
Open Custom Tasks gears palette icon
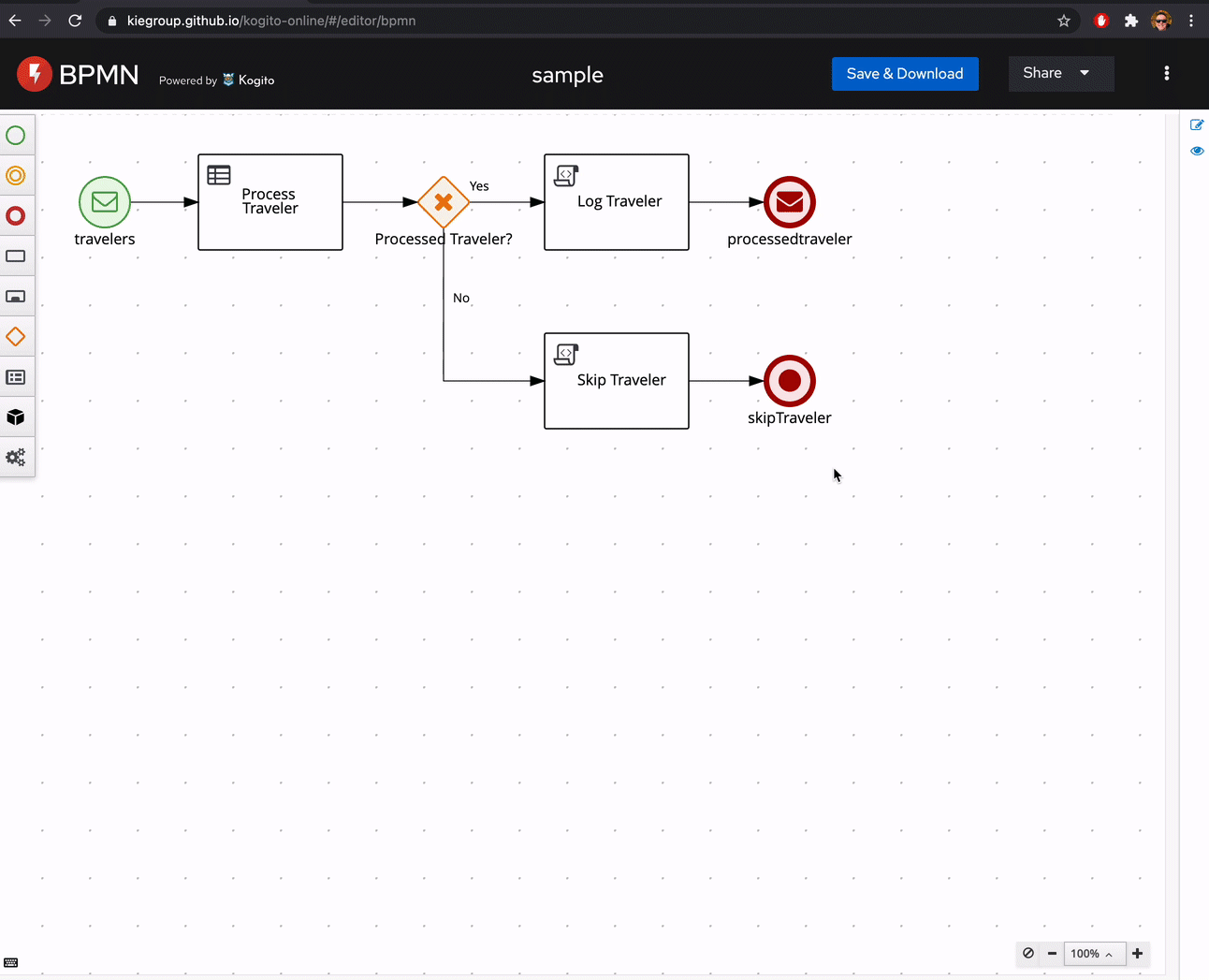pyautogui.click(x=16, y=458)
